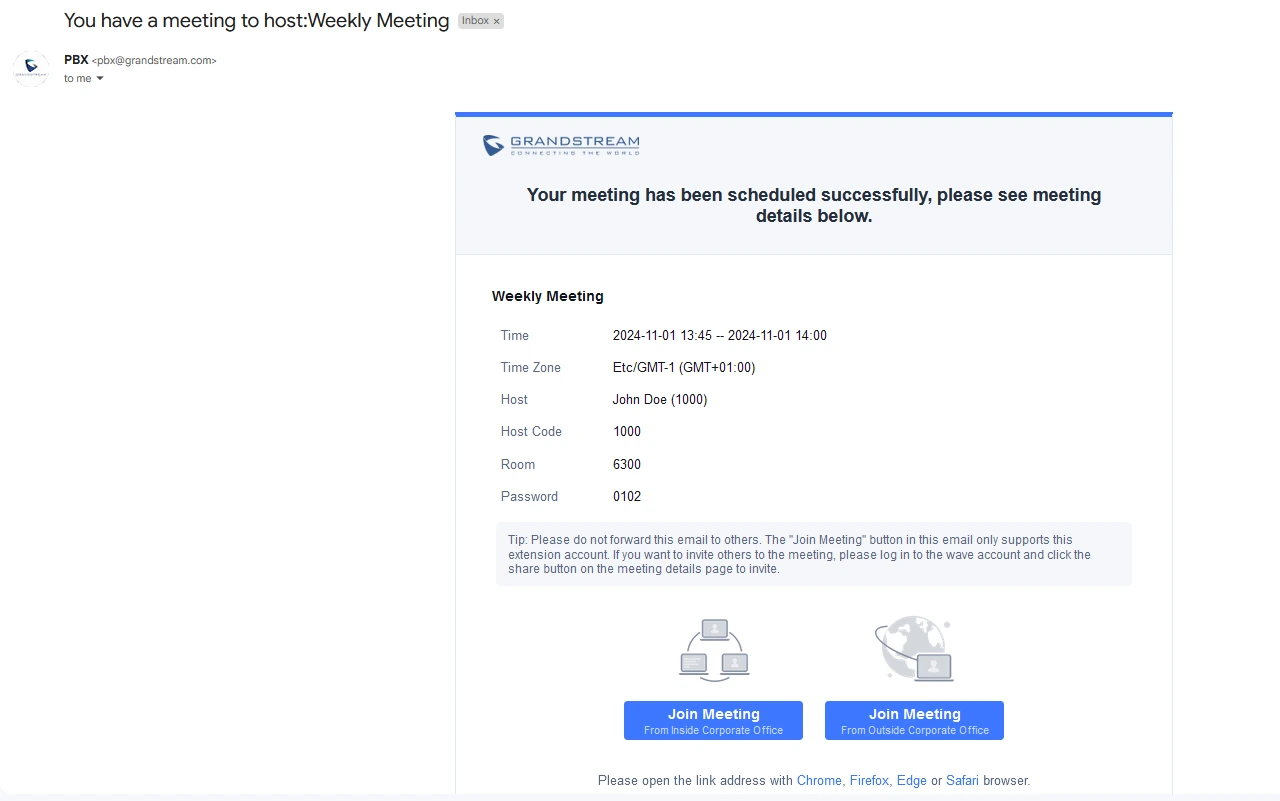The image size is (1280, 801).
Task: Click the Weekly Meeting heading in details
Action: (548, 296)
